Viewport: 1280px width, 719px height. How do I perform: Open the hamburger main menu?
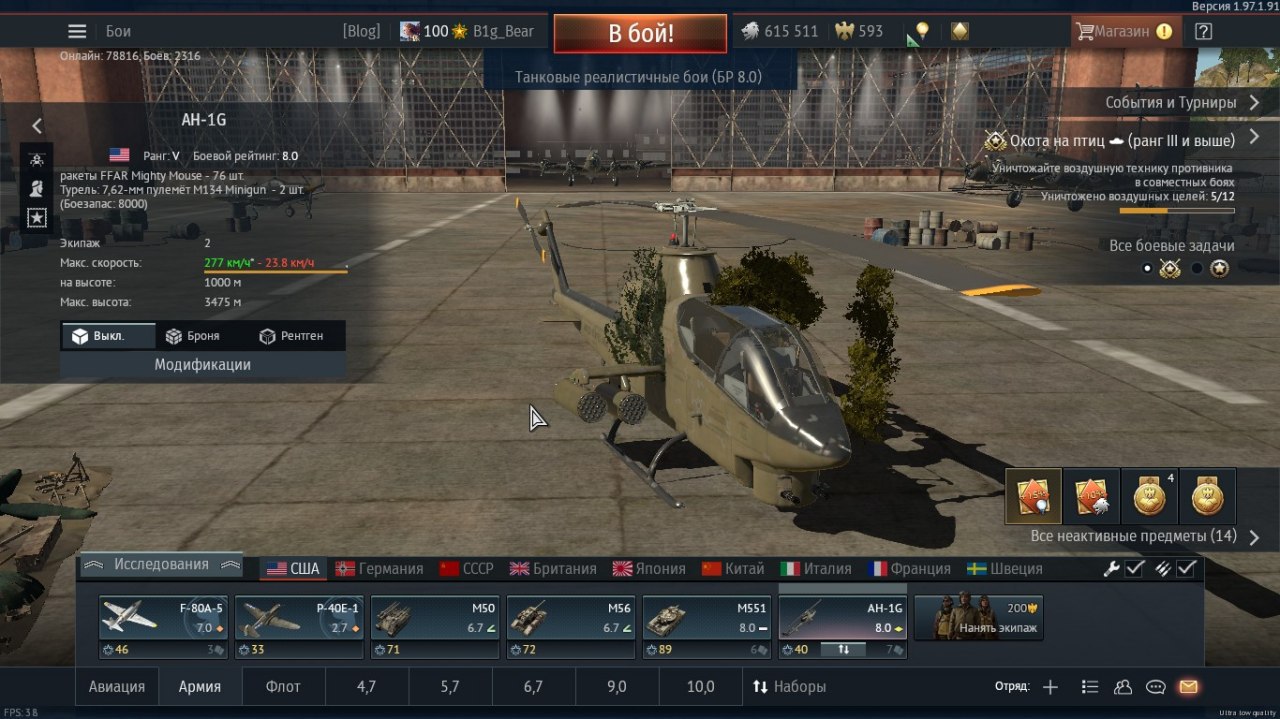coord(76,31)
